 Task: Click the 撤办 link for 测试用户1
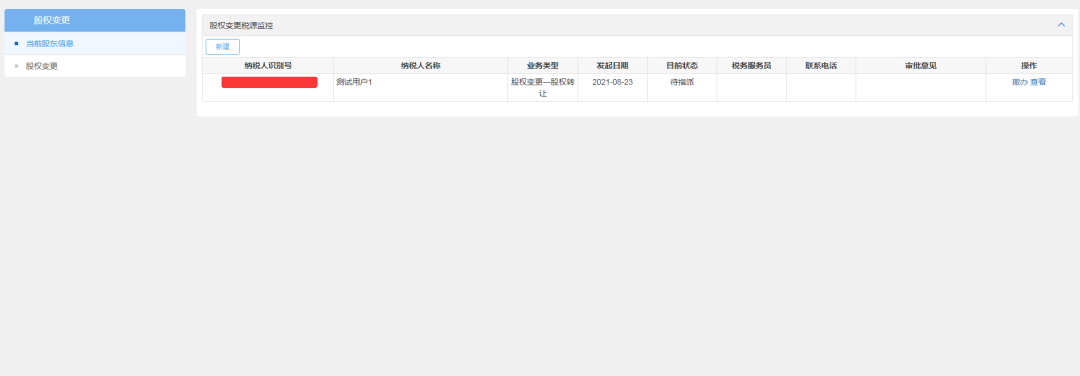[1019, 82]
